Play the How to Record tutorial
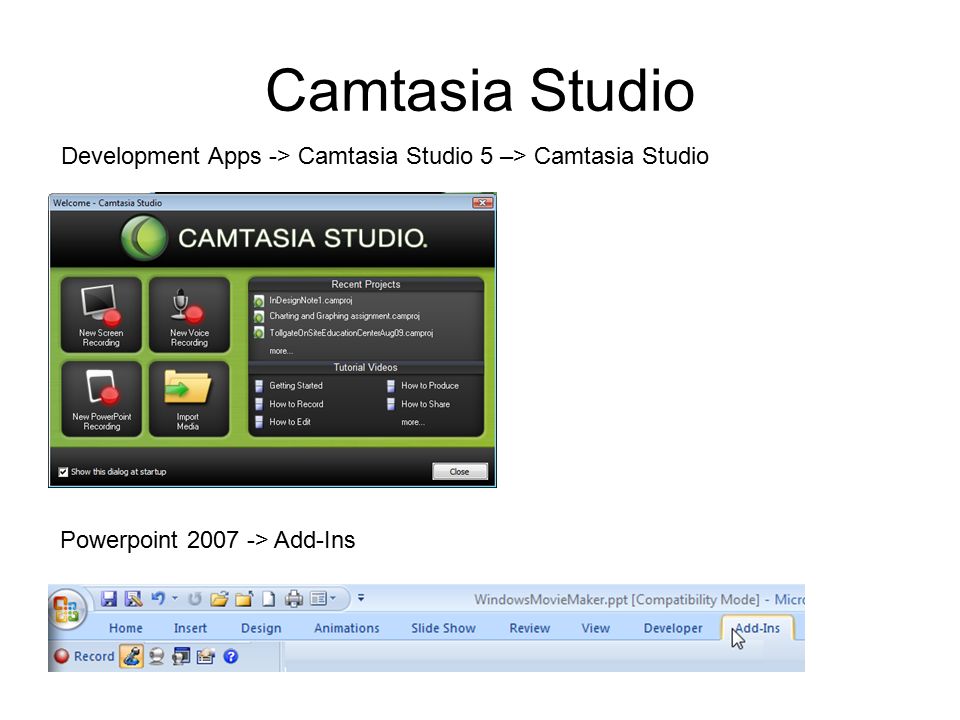 click(x=296, y=404)
